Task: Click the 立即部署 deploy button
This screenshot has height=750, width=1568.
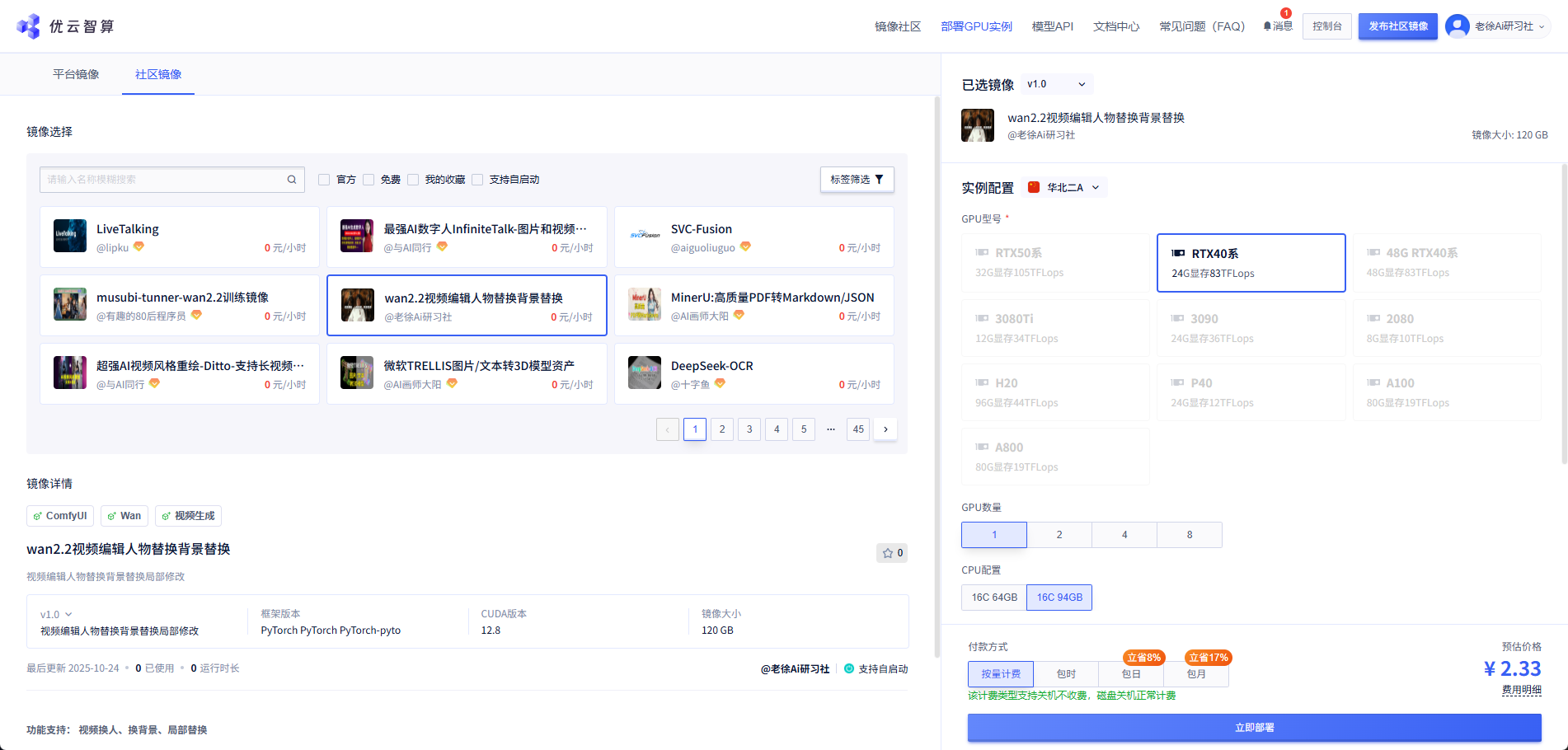Action: click(1254, 728)
